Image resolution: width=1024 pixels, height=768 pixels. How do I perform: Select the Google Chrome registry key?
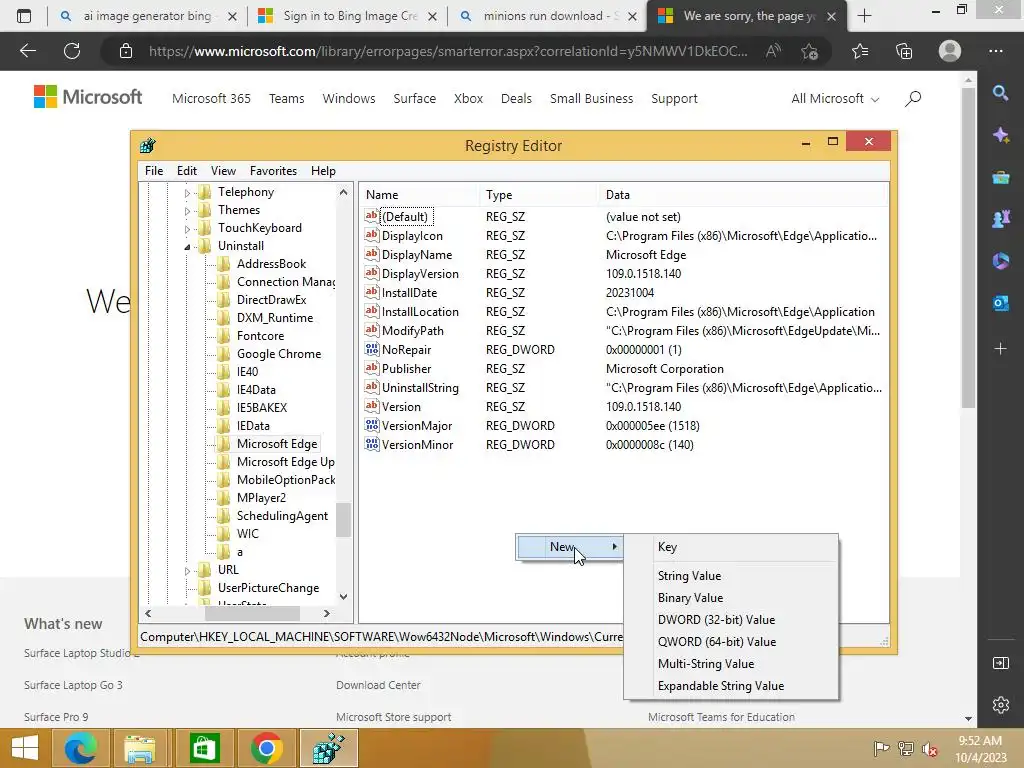279,354
